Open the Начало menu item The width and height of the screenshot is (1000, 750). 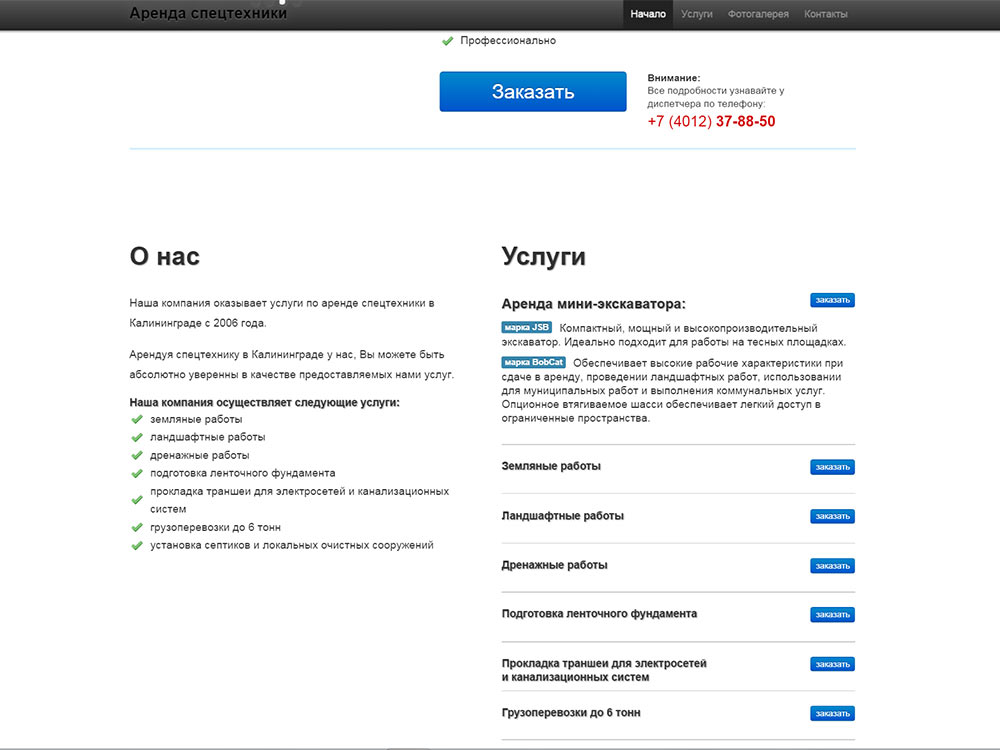[x=647, y=14]
